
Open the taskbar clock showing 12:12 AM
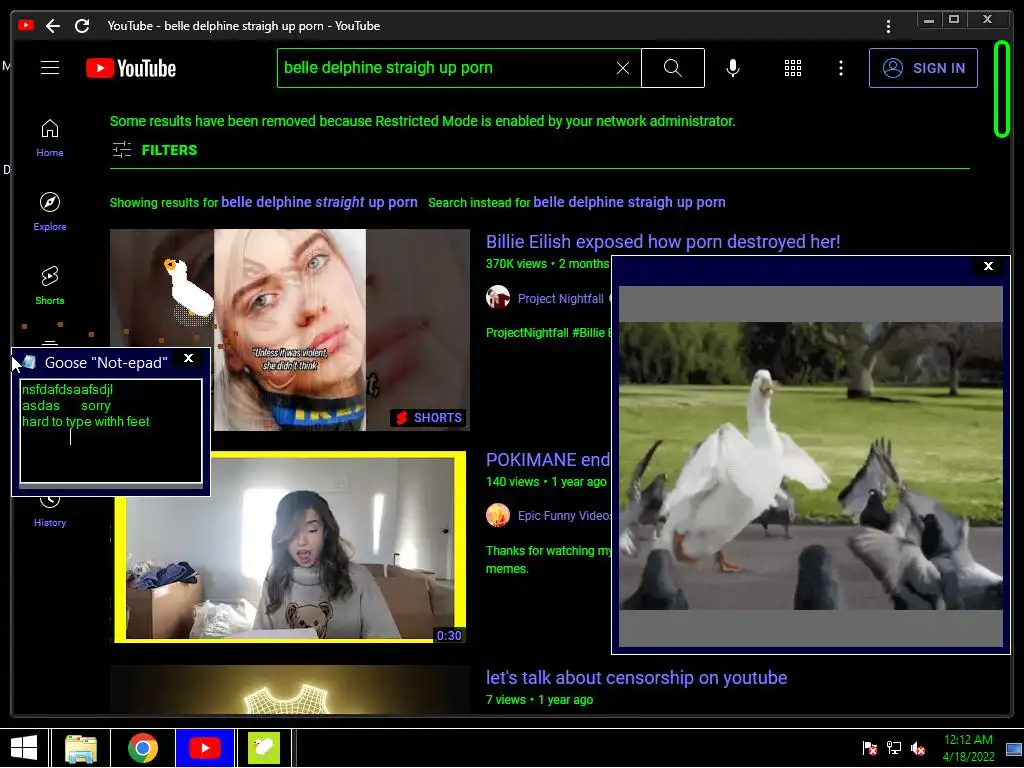point(968,748)
